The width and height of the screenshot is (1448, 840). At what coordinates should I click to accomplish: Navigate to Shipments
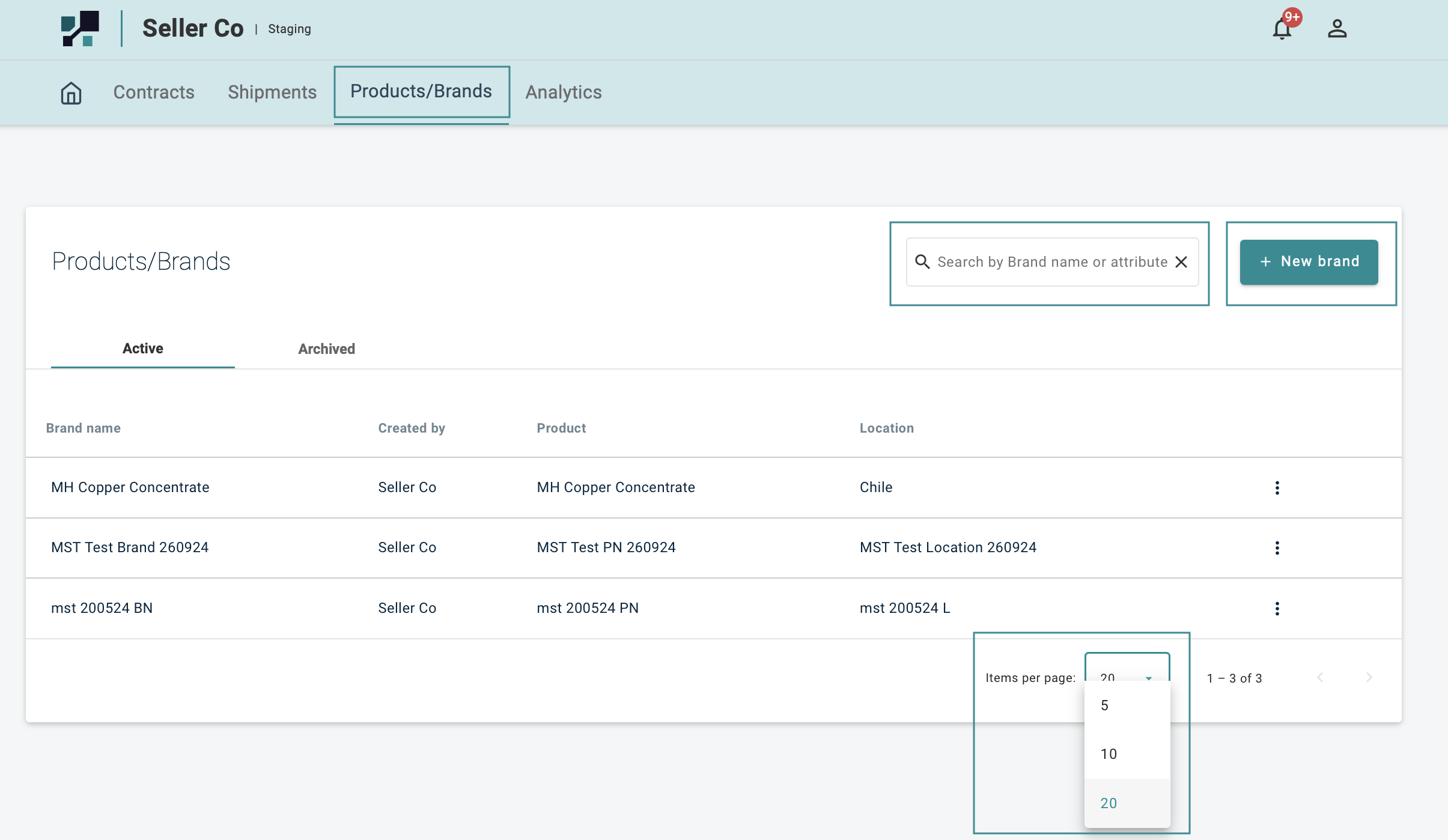click(x=272, y=93)
